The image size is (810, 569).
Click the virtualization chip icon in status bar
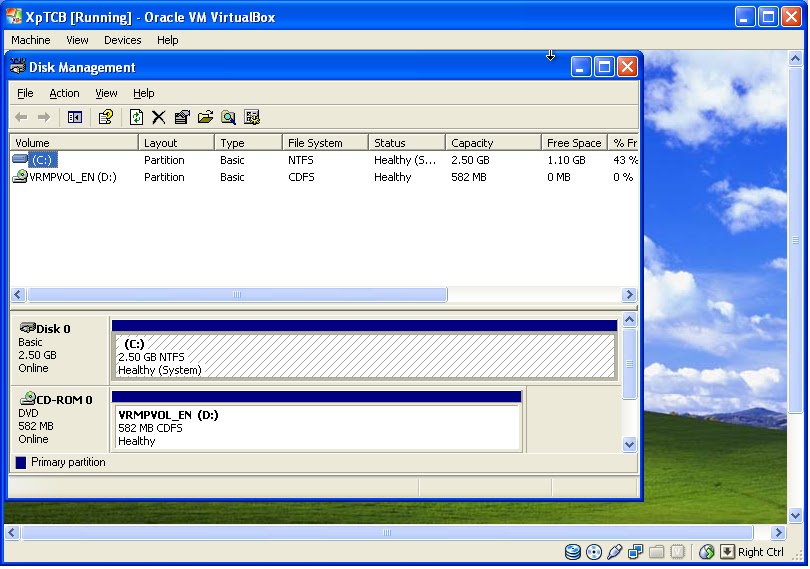[x=677, y=552]
